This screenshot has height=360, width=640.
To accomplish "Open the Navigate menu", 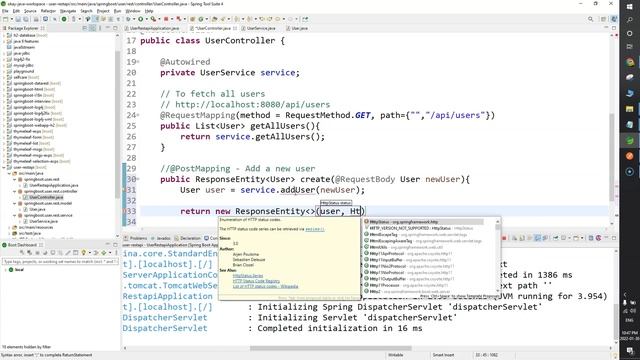I will click(x=68, y=11).
